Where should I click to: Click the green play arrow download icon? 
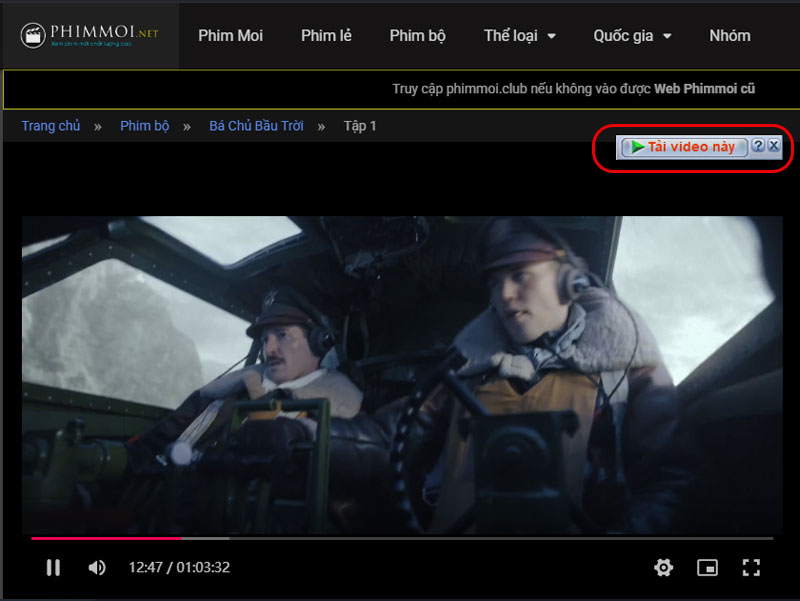click(x=637, y=147)
